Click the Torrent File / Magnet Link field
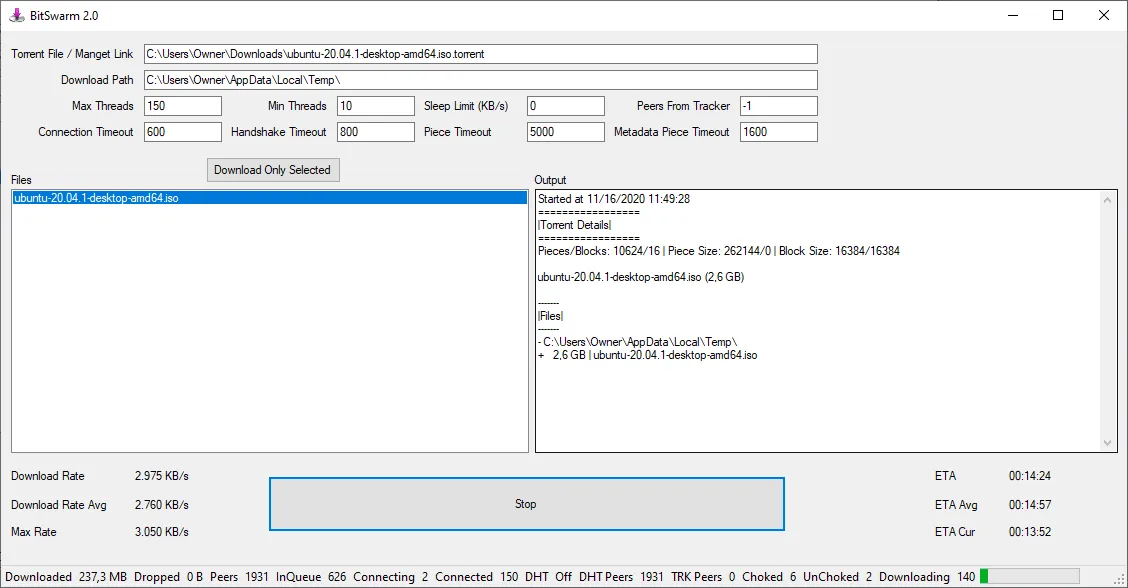The image size is (1128, 588). pos(480,54)
